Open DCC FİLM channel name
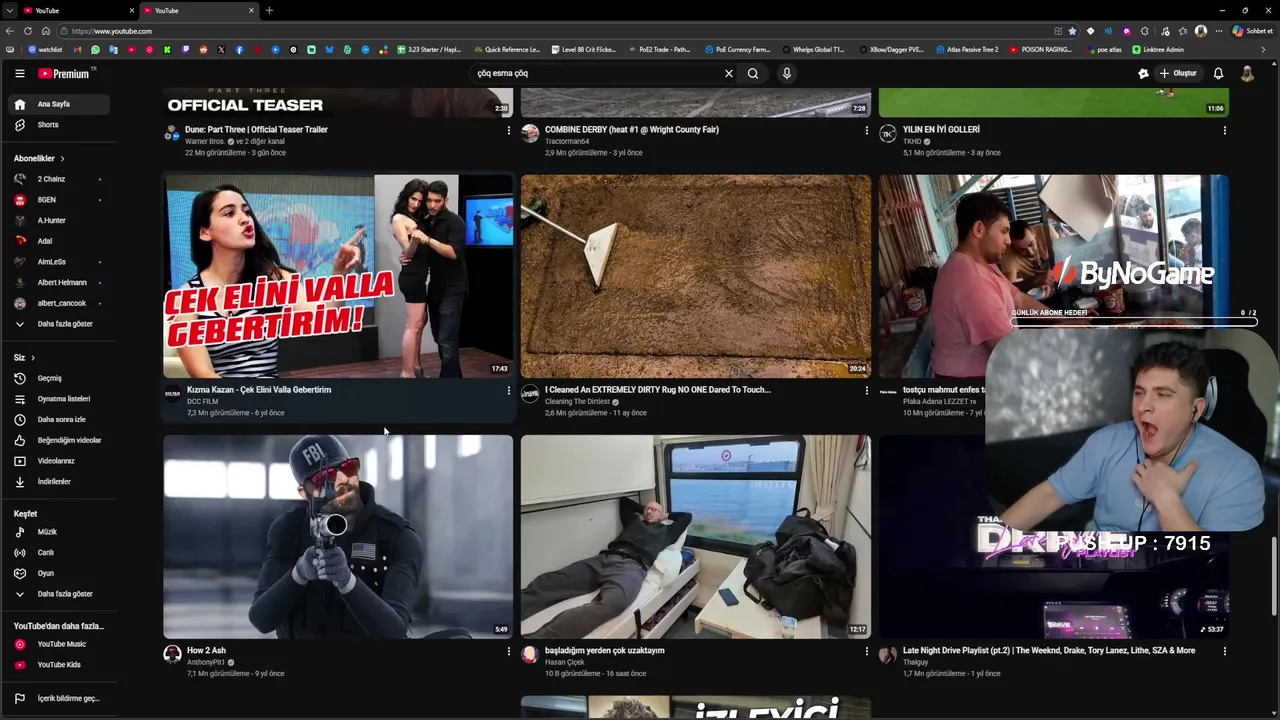Image resolution: width=1280 pixels, height=720 pixels. (202, 402)
